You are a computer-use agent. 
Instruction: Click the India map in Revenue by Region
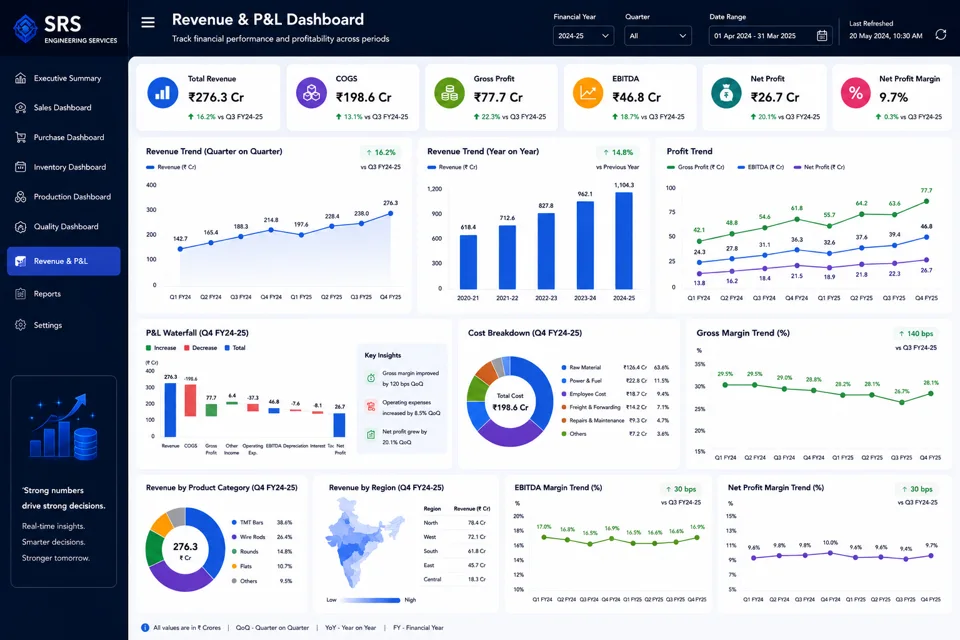[x=362, y=544]
